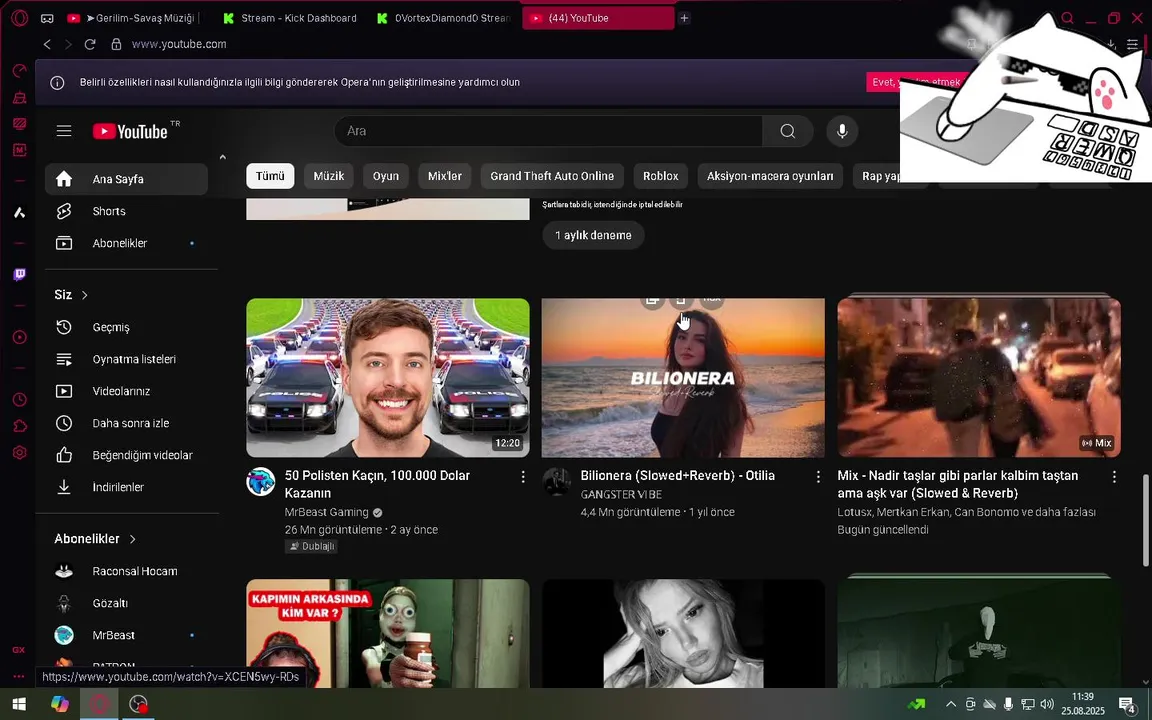Open video title 50 Polisten Kaçın
Screen dimensions: 1152x720
click(377, 484)
